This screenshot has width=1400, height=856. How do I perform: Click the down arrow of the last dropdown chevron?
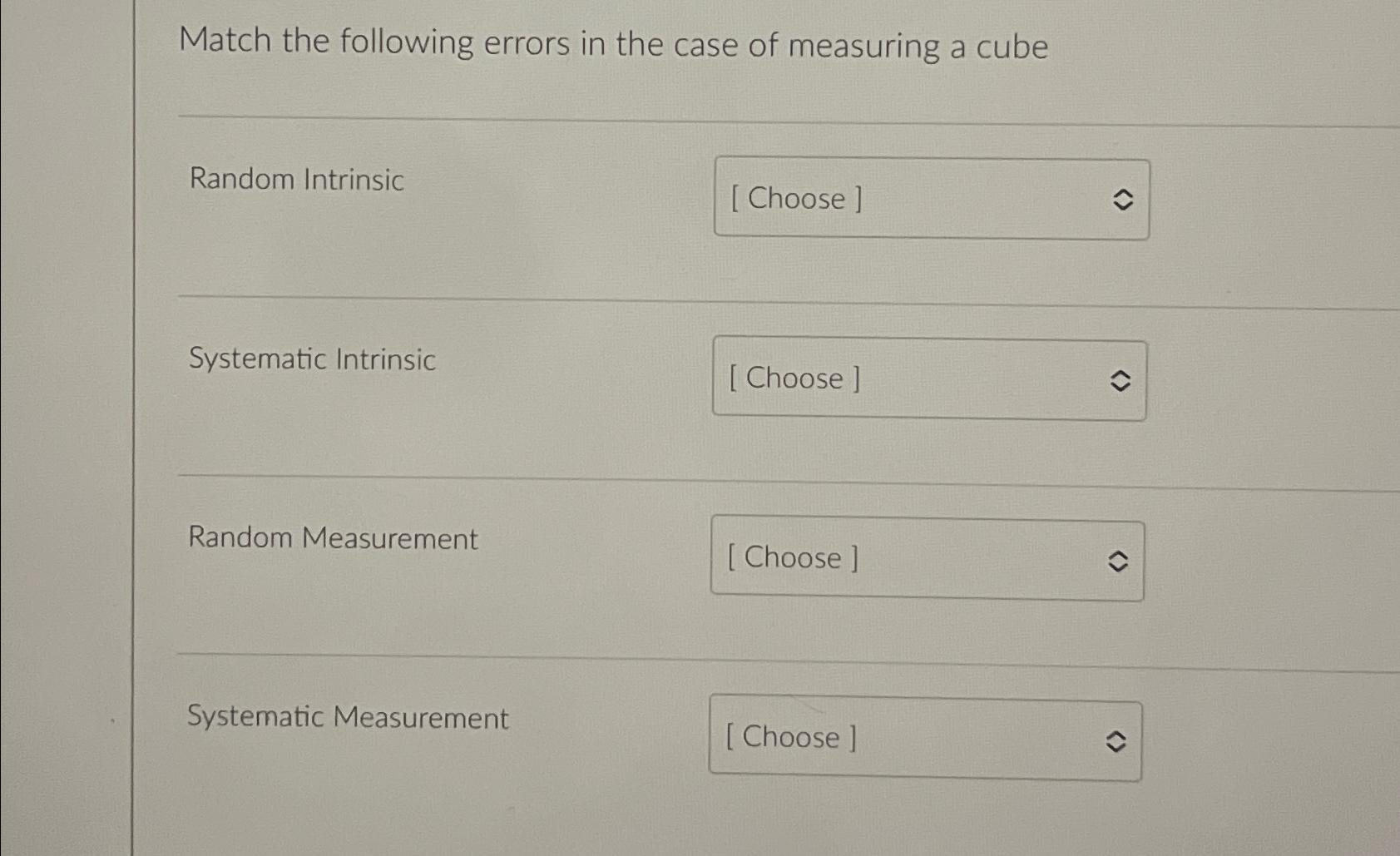tap(1115, 745)
